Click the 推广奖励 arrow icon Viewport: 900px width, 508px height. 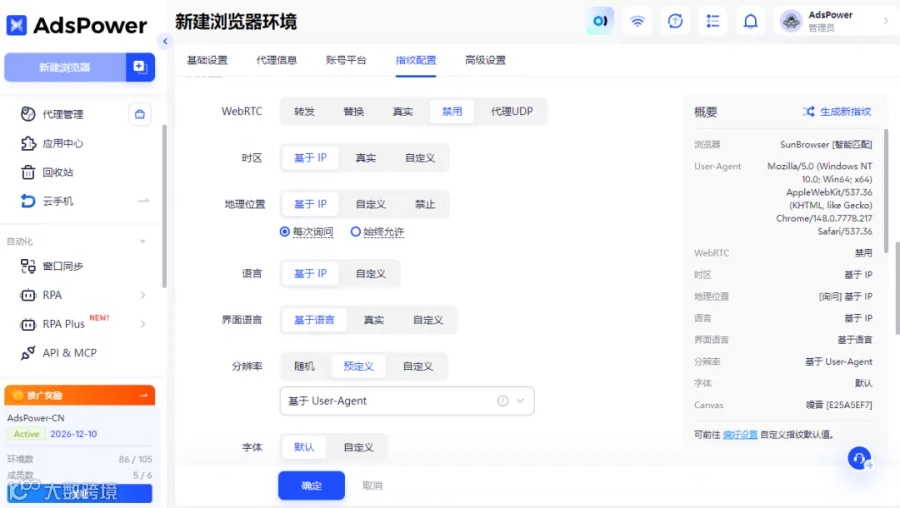(x=143, y=395)
